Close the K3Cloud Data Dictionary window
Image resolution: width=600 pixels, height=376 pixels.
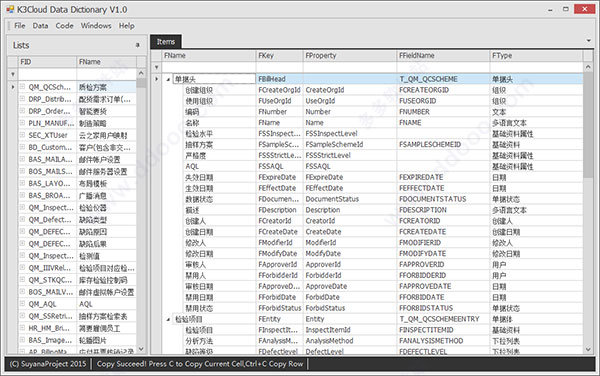click(x=584, y=9)
